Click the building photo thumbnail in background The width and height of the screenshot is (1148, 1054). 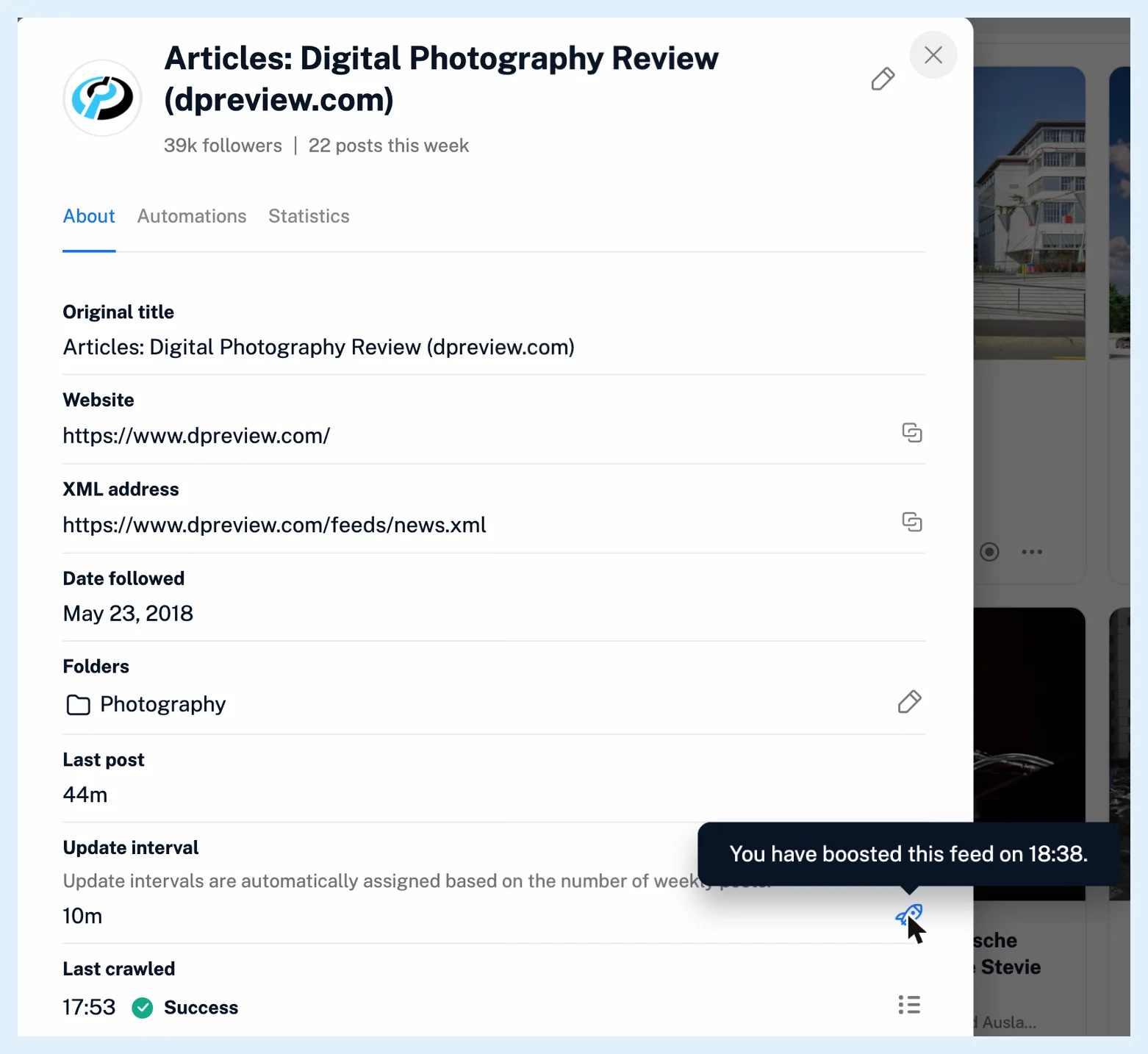[1030, 213]
